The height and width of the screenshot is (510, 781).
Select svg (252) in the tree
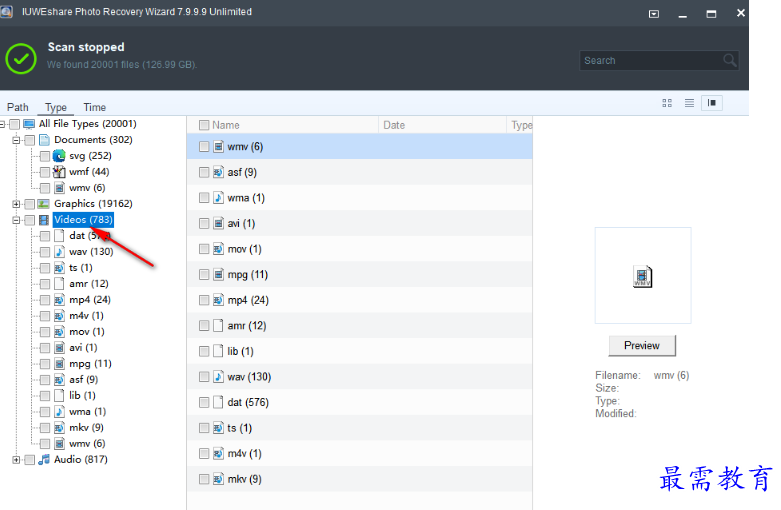(x=90, y=156)
